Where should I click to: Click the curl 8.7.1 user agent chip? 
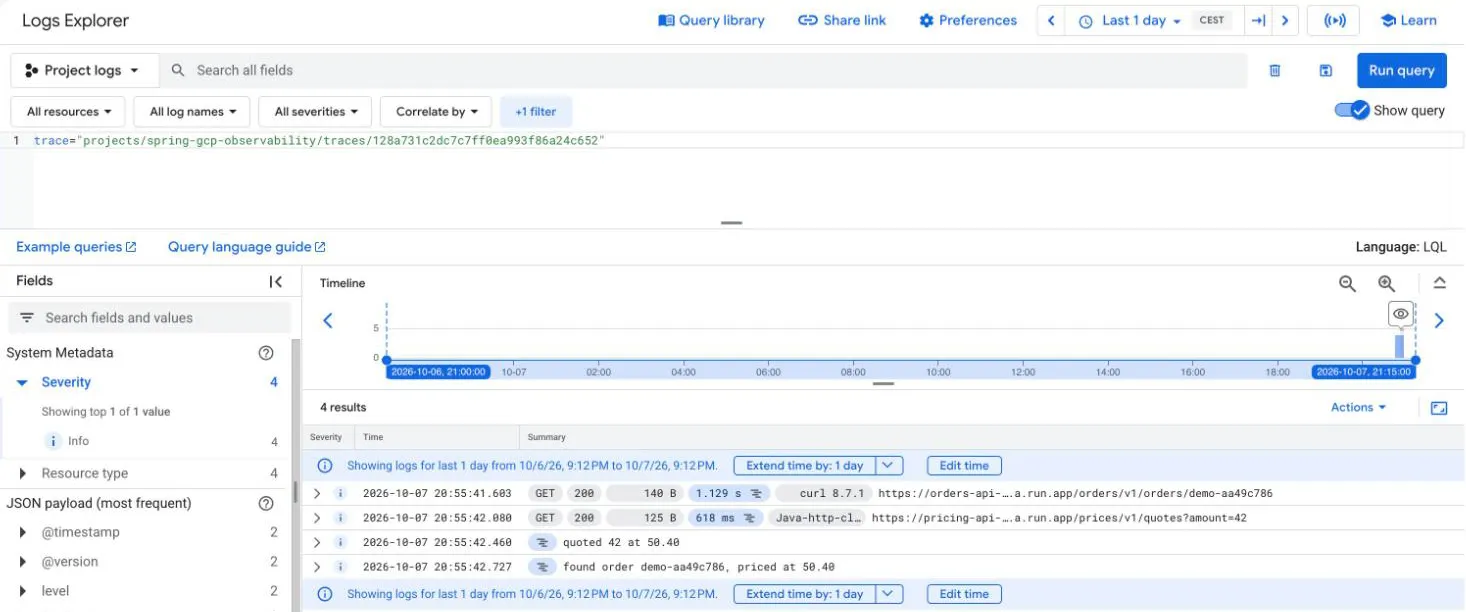click(822, 494)
